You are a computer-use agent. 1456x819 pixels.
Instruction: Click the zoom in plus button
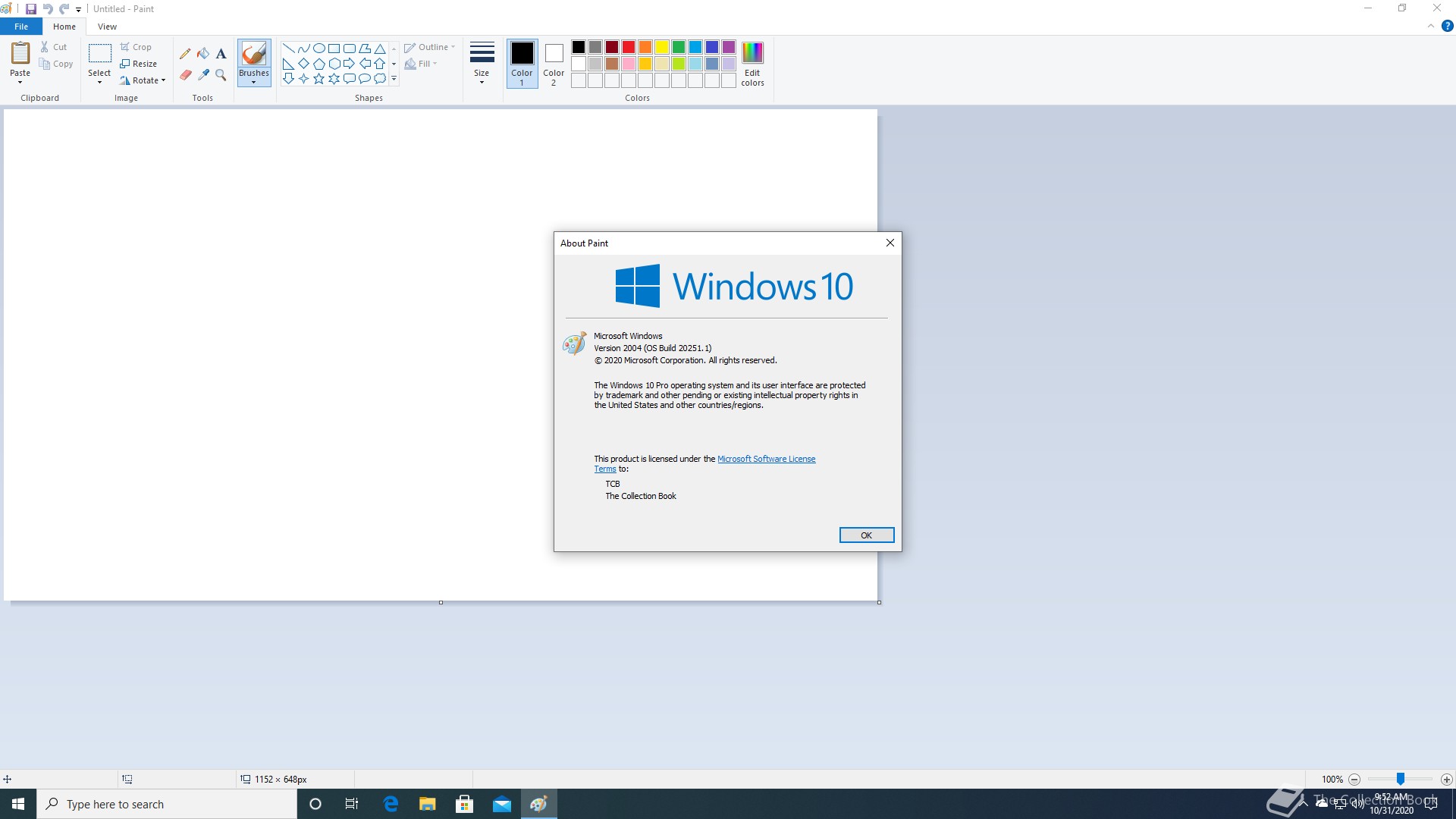(x=1446, y=780)
